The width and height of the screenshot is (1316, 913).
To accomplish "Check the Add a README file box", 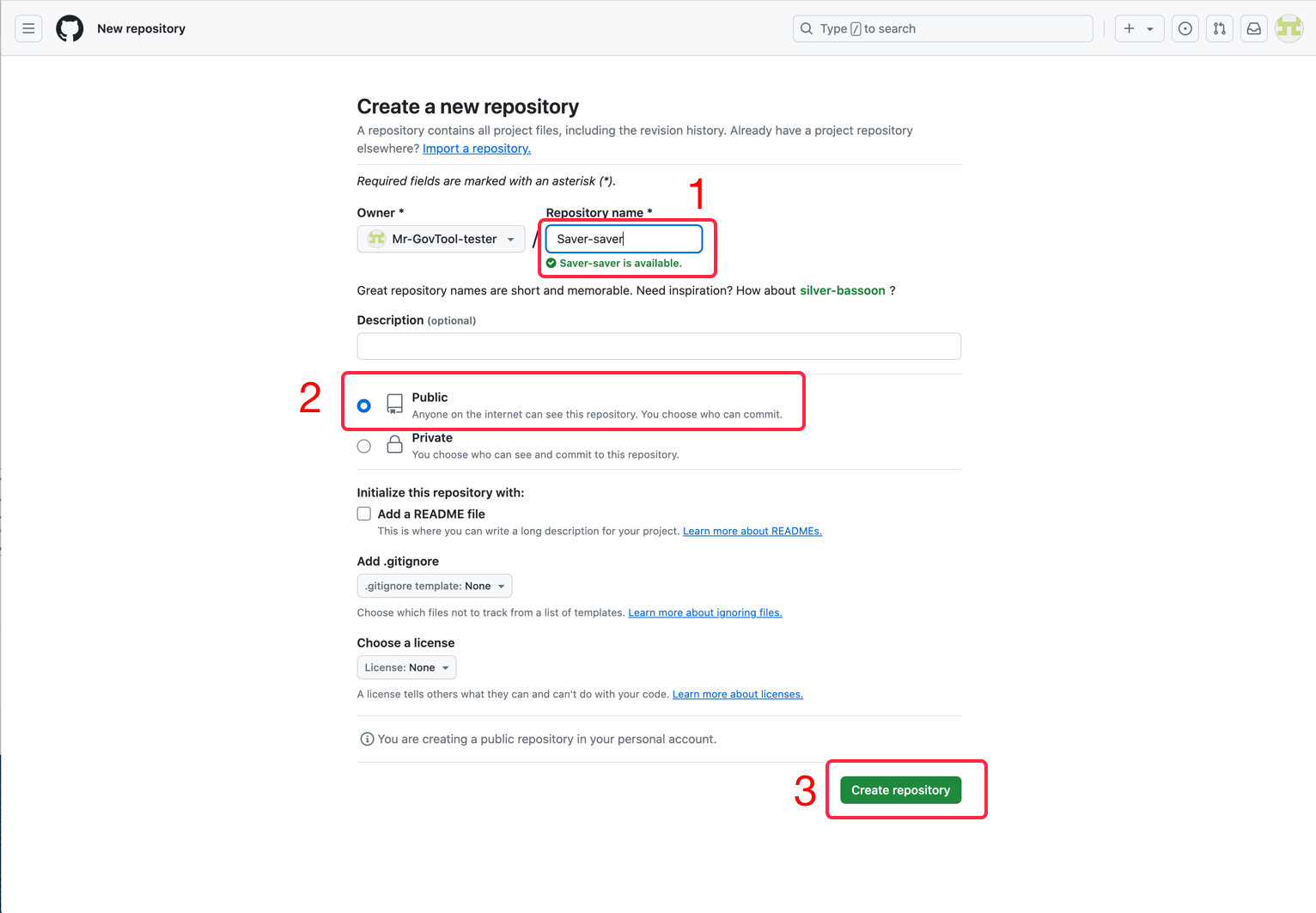I will point(364,514).
